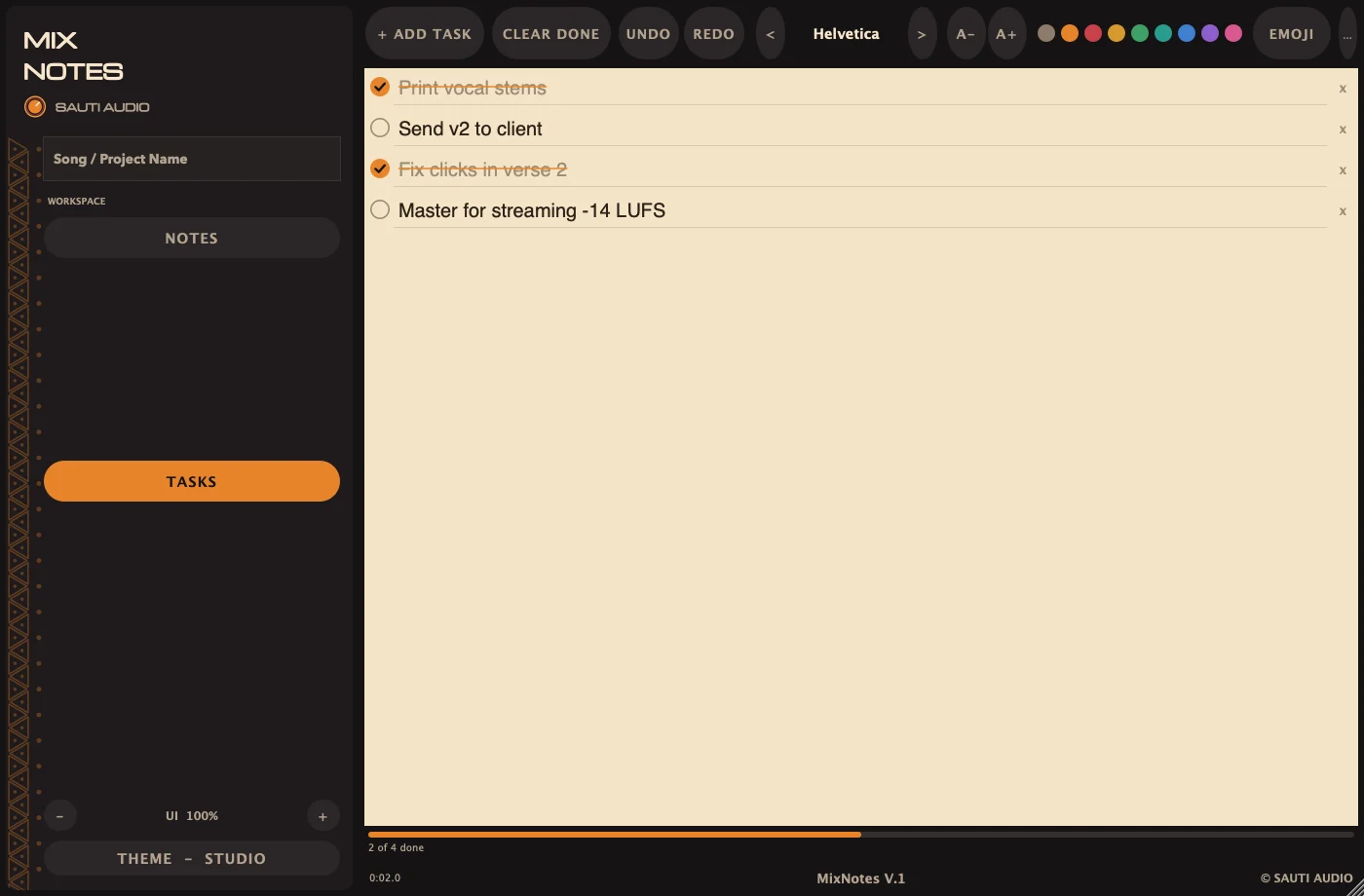
Task: Click the tasks completion progress bar
Action: pos(861,835)
